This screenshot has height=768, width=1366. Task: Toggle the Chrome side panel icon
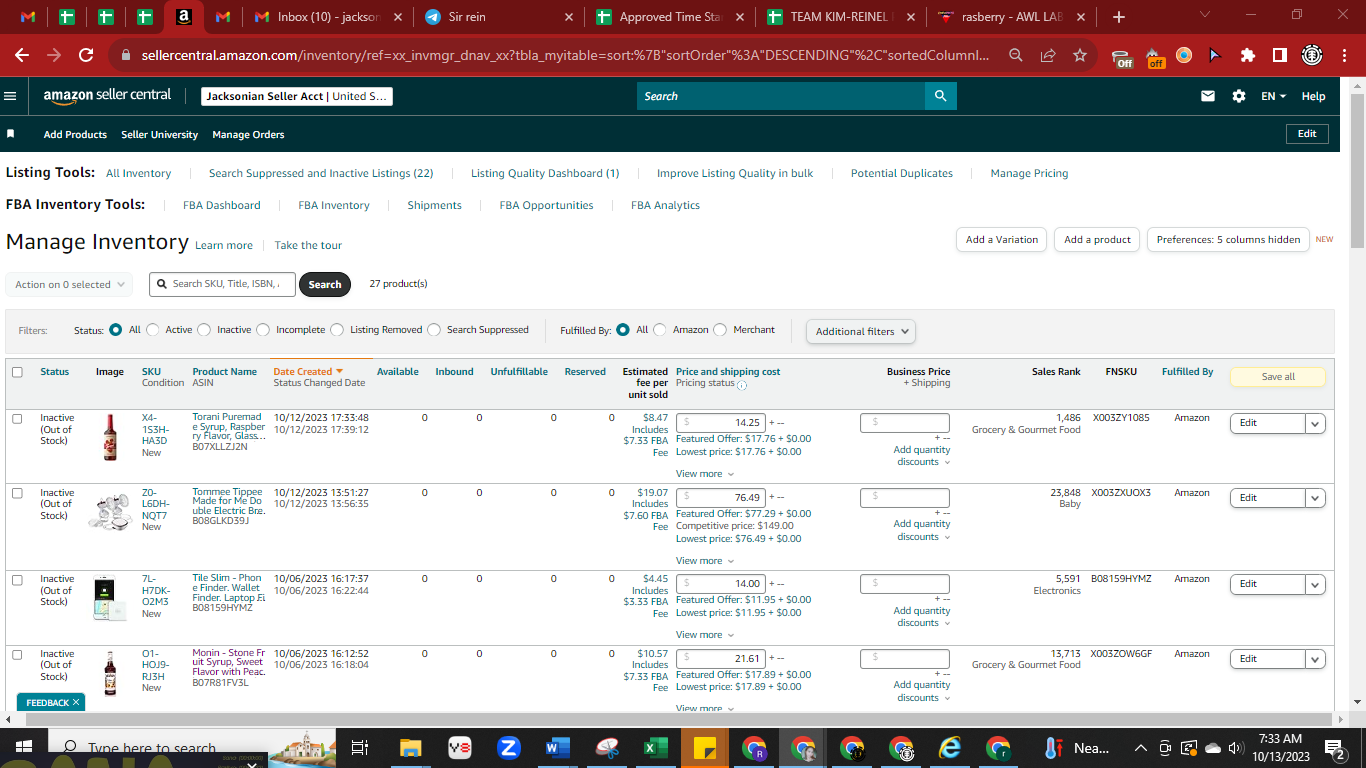pyautogui.click(x=1280, y=55)
